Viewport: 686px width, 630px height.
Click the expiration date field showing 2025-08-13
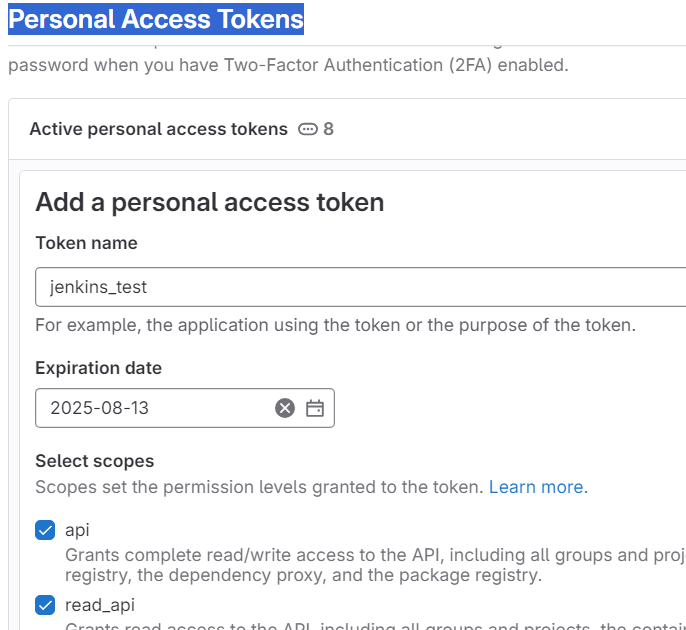[x=185, y=408]
